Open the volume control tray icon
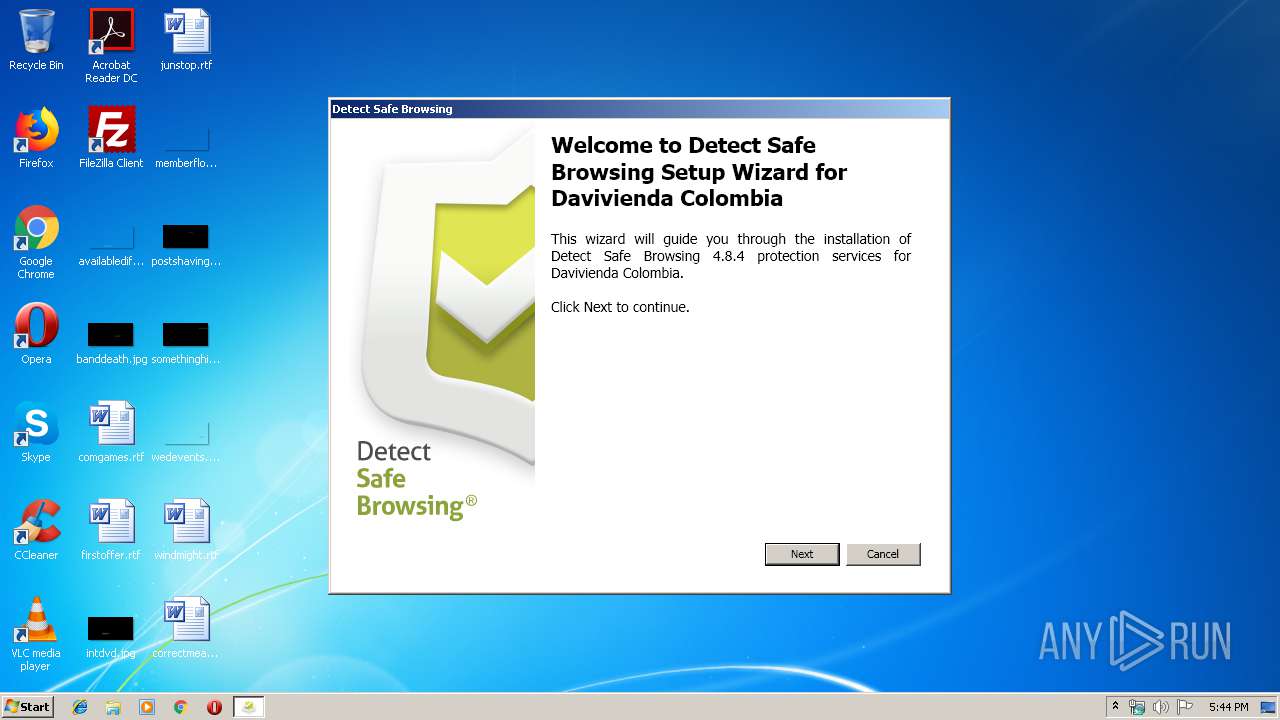 pyautogui.click(x=1161, y=707)
